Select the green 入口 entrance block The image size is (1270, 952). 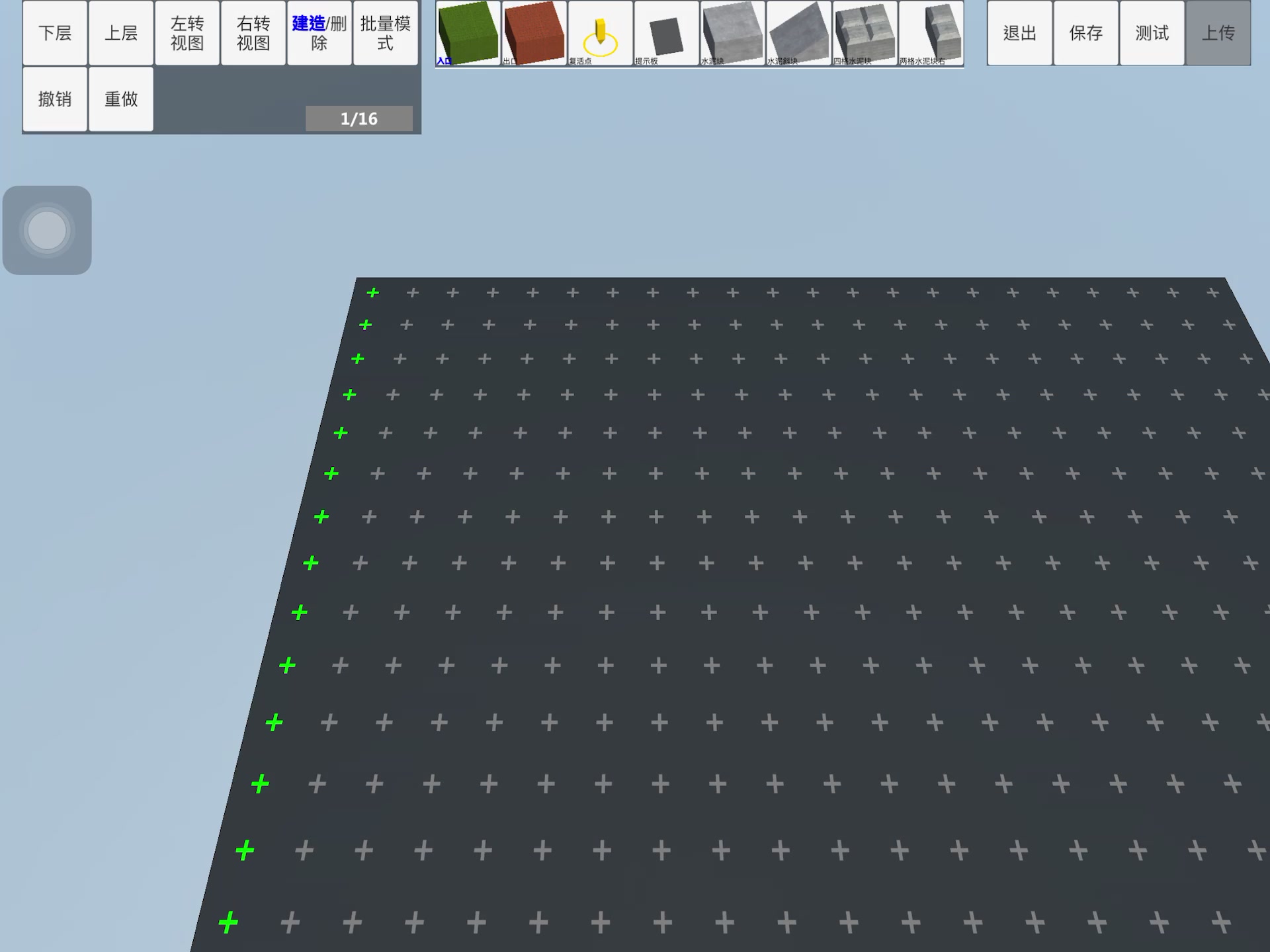pos(468,33)
